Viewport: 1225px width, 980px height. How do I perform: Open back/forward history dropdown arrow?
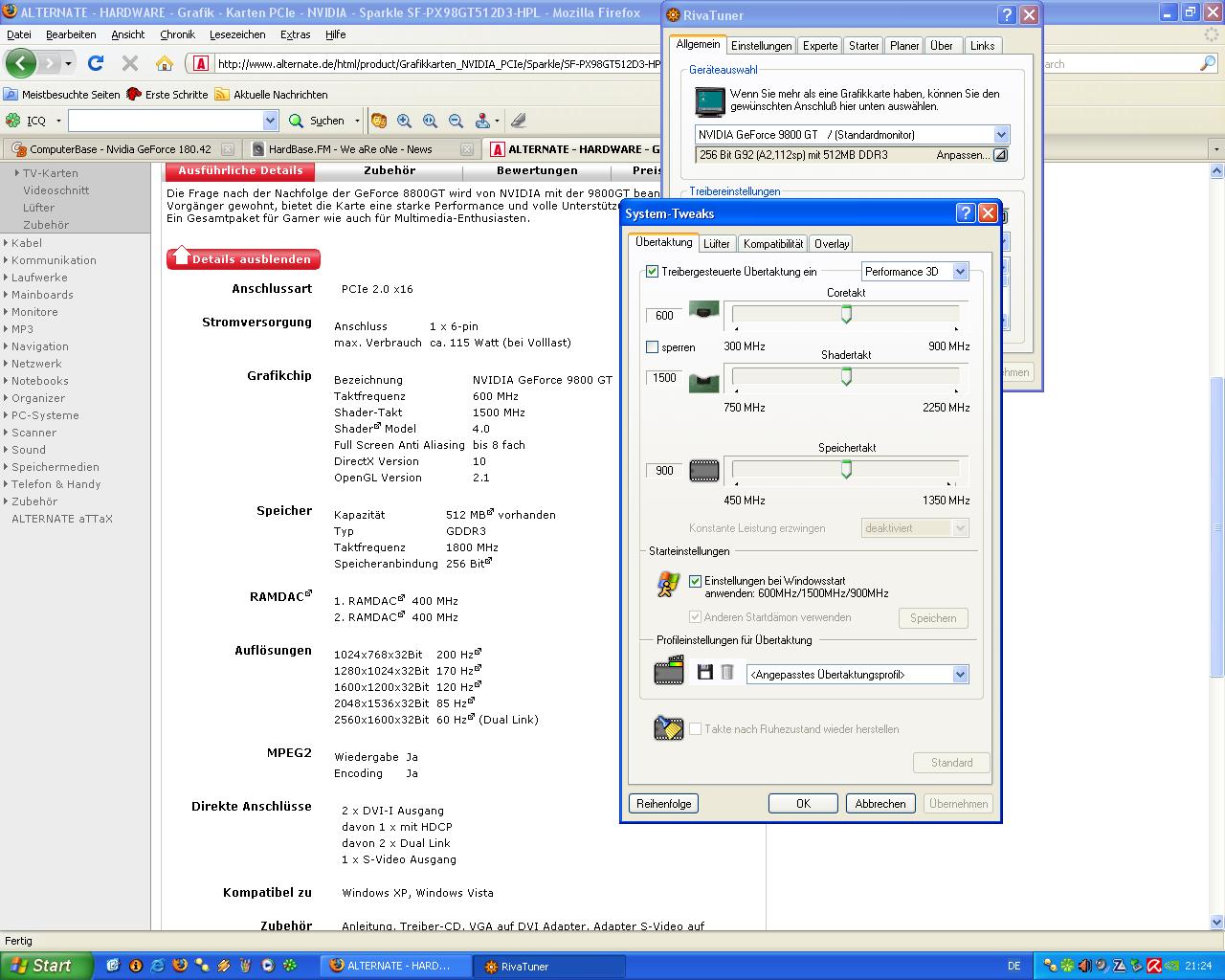click(x=68, y=64)
